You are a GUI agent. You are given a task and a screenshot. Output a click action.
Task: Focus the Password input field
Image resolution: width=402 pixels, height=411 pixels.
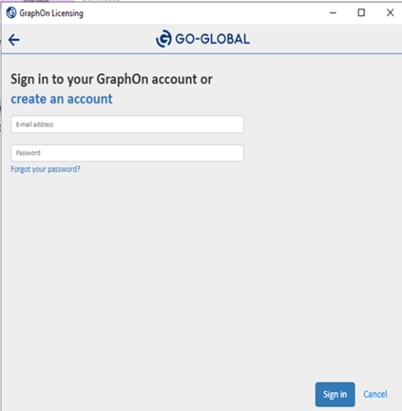[x=127, y=153]
